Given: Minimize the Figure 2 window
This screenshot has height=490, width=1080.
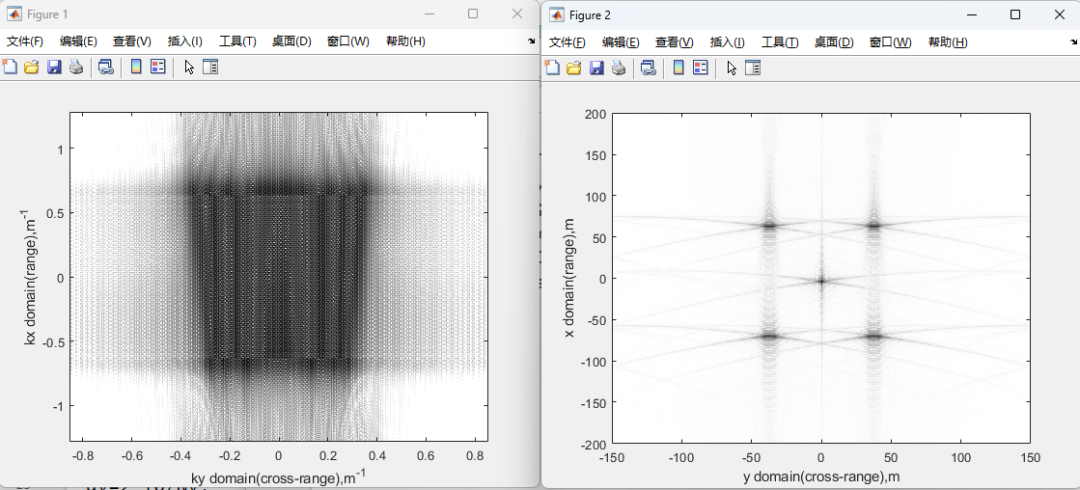Looking at the screenshot, I should pyautogui.click(x=972, y=14).
